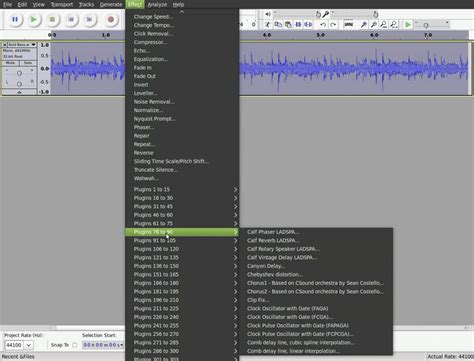The image size is (474, 361).
Task: Click the output volume speaker icon
Action: (268, 14)
